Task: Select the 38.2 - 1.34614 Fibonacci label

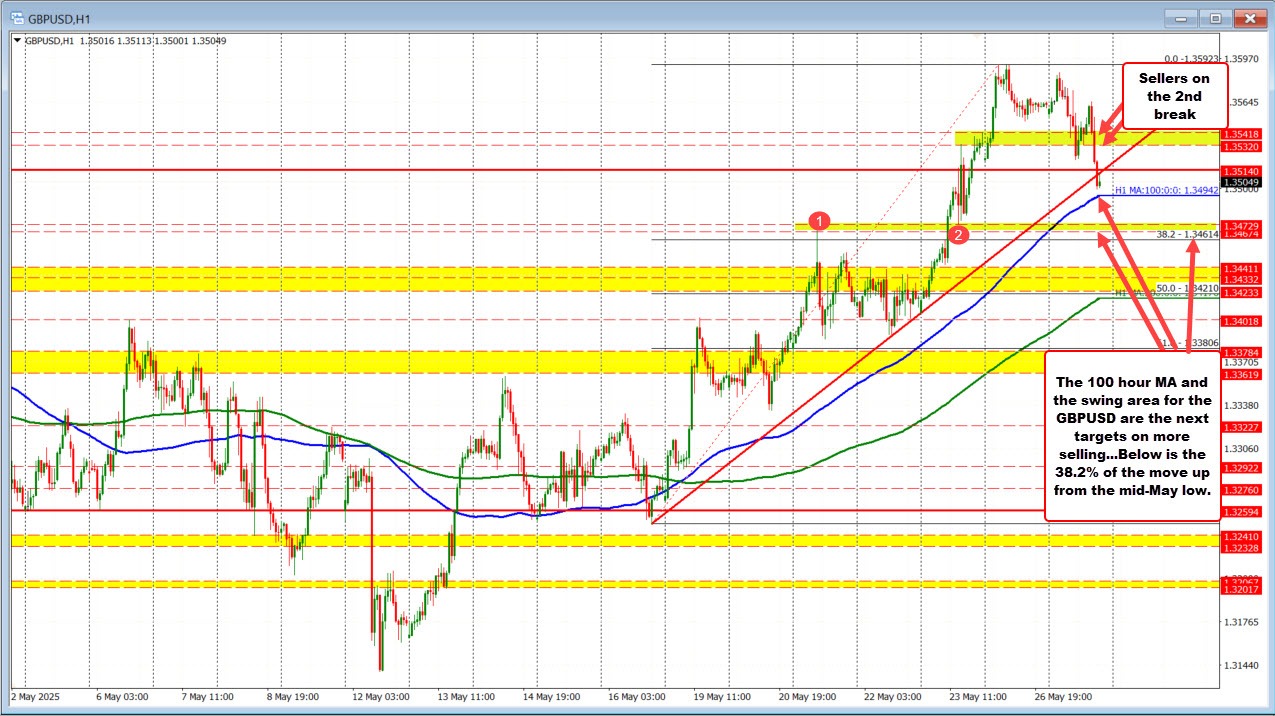Action: (1185, 236)
